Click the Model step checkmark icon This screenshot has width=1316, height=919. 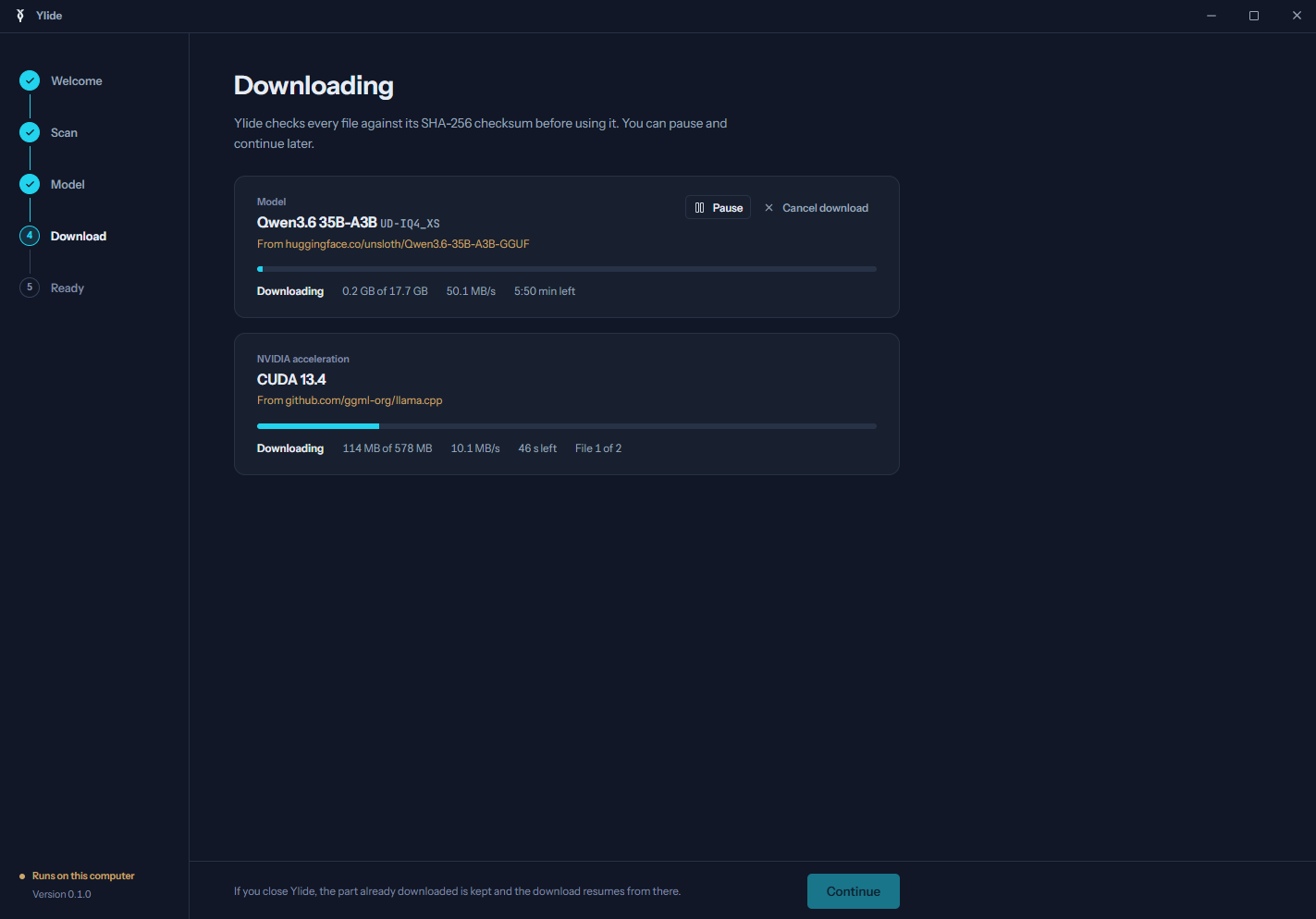(x=30, y=184)
